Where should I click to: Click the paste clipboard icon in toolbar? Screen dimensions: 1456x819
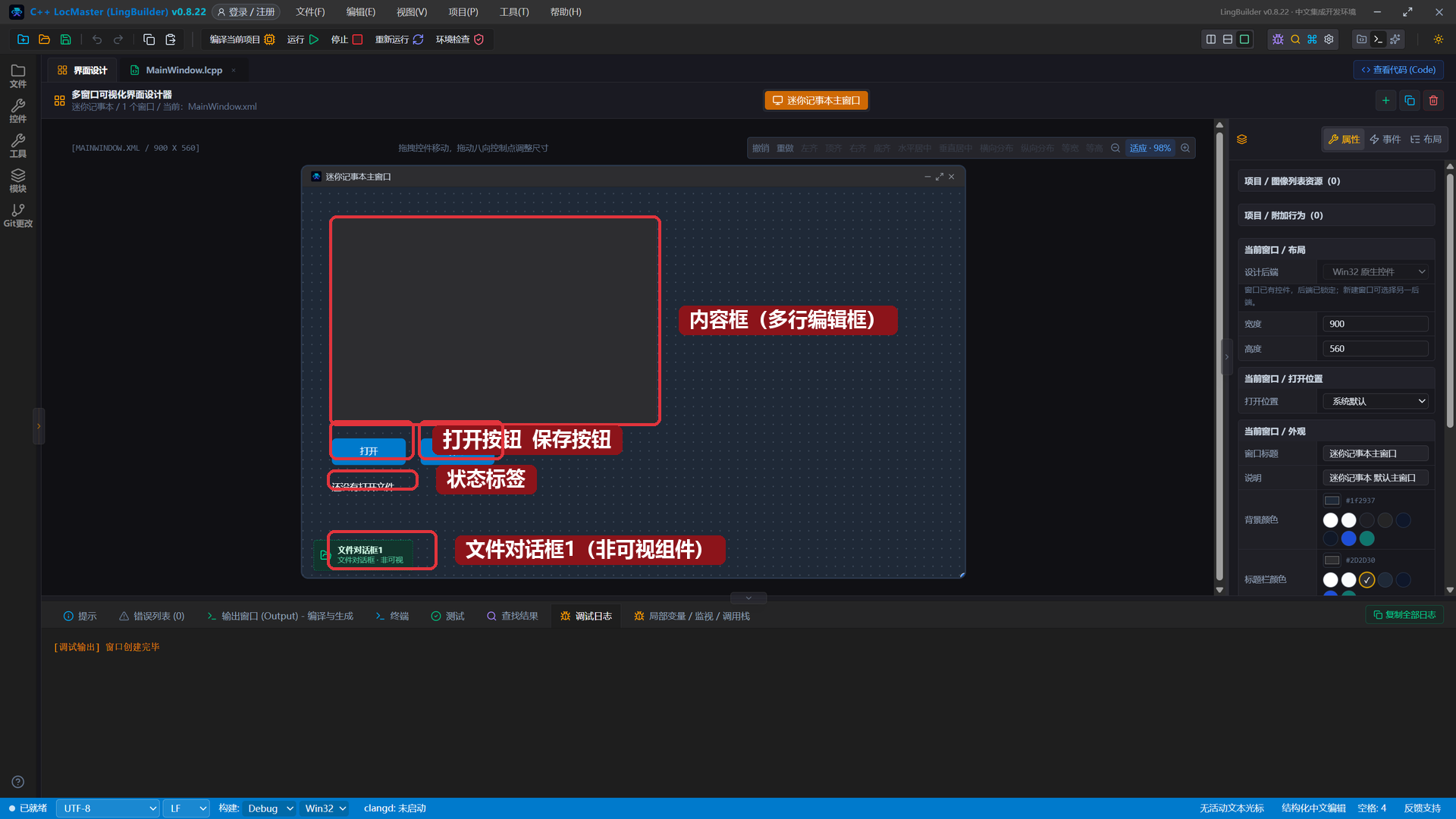click(171, 39)
